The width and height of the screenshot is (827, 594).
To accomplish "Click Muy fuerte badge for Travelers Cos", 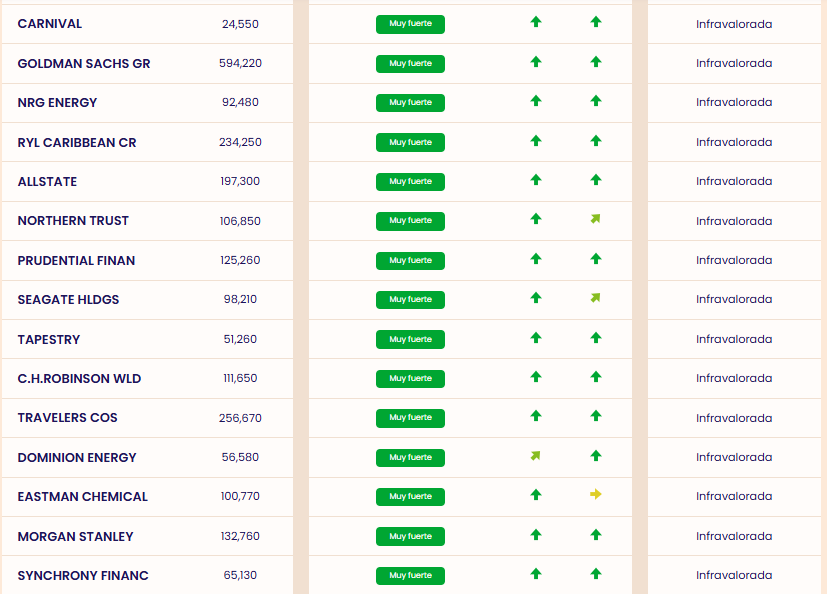I will [410, 418].
